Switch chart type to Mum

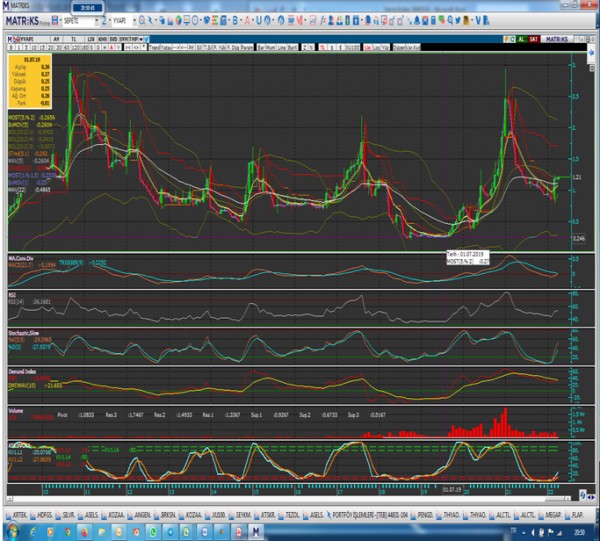(269, 47)
